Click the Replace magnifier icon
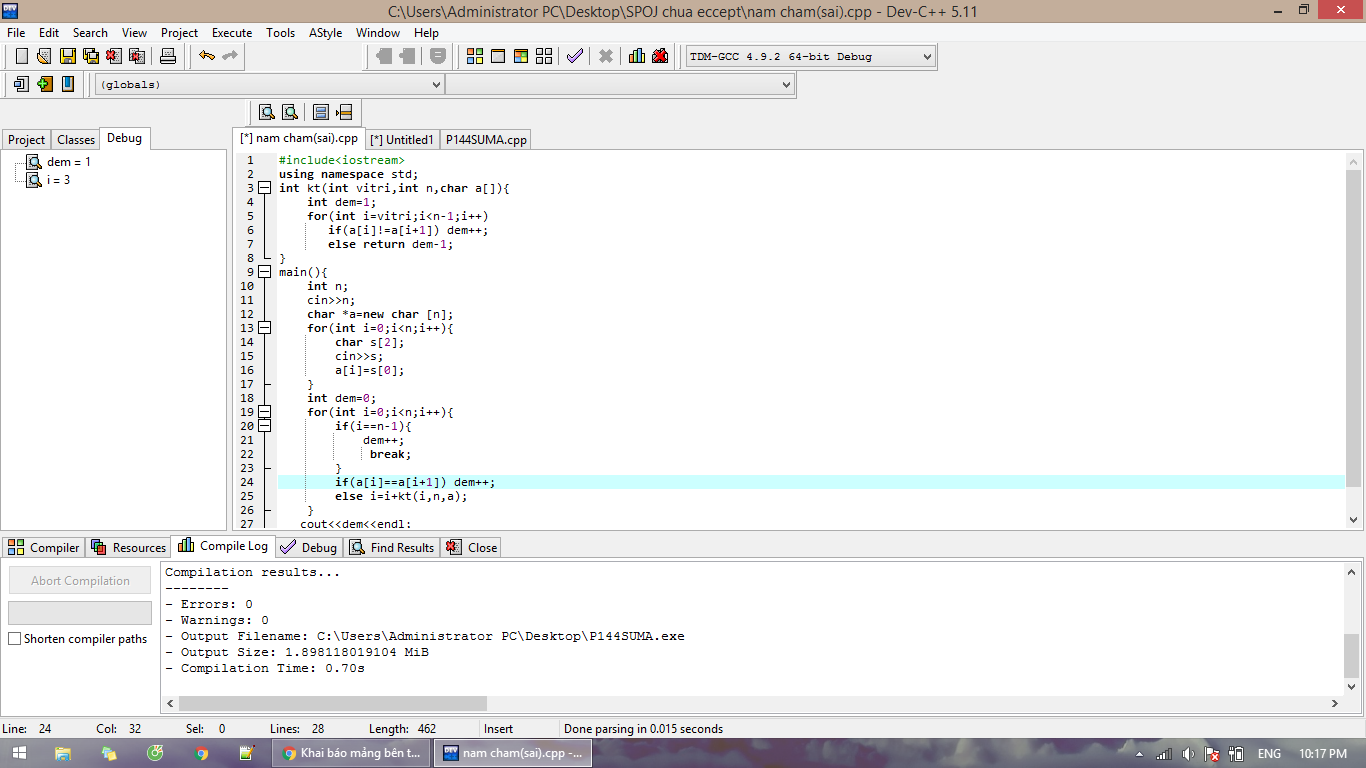 click(x=290, y=112)
